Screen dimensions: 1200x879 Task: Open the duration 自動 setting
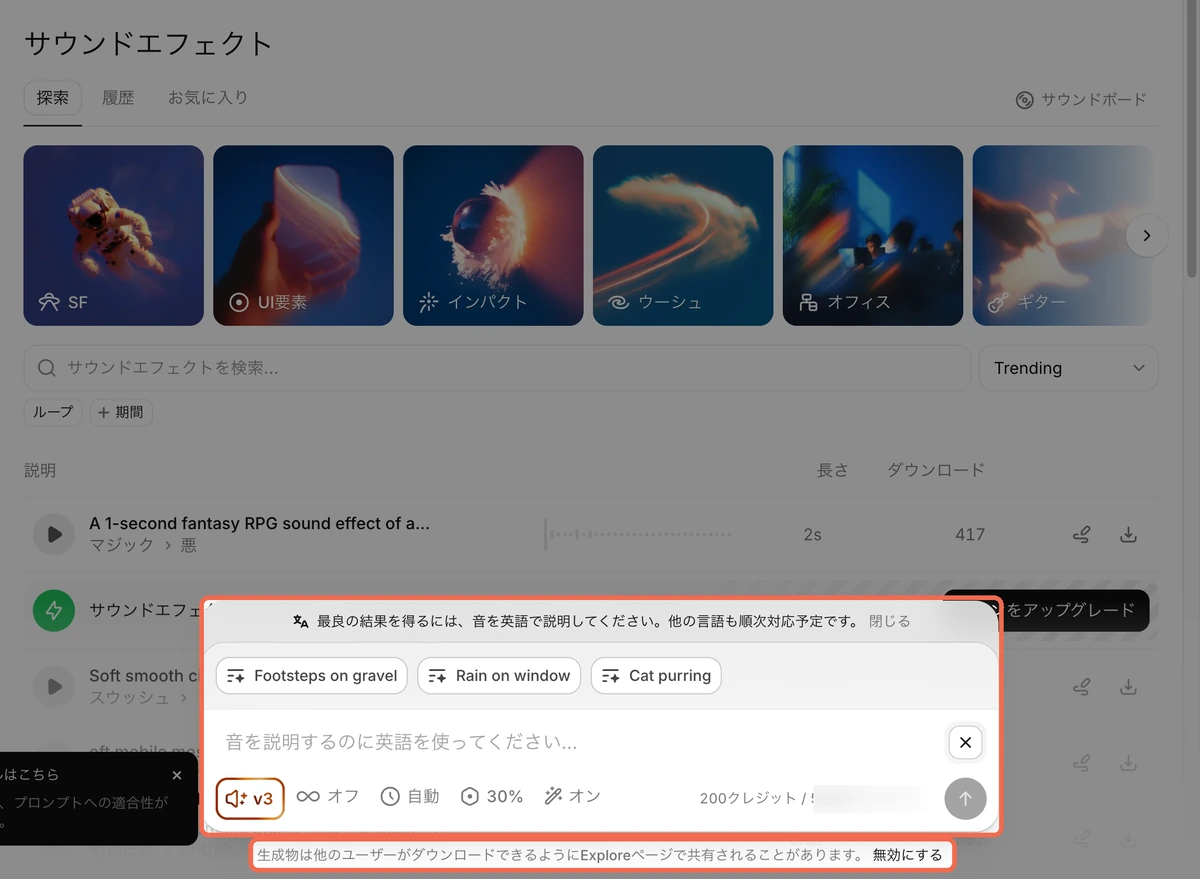point(409,796)
